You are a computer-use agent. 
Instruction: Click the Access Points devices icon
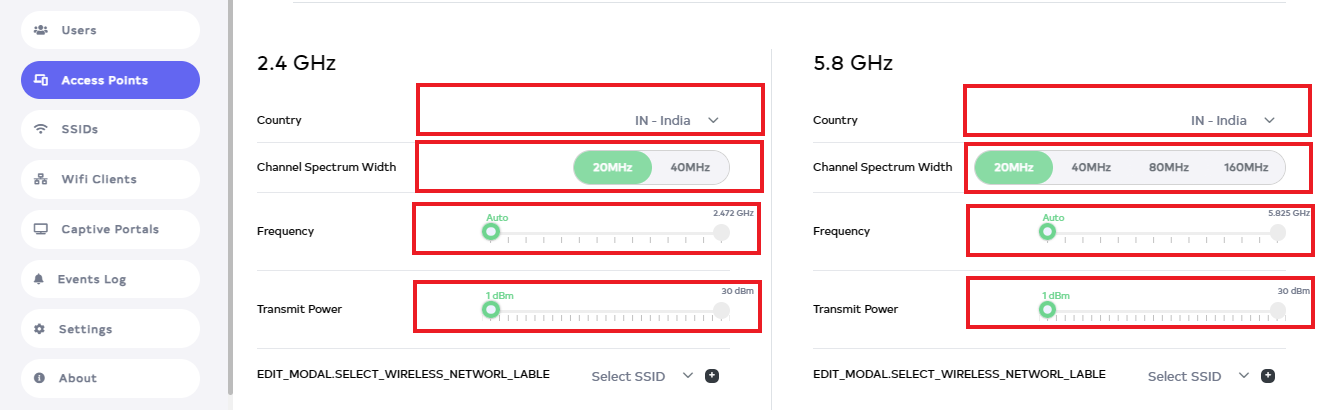point(41,80)
